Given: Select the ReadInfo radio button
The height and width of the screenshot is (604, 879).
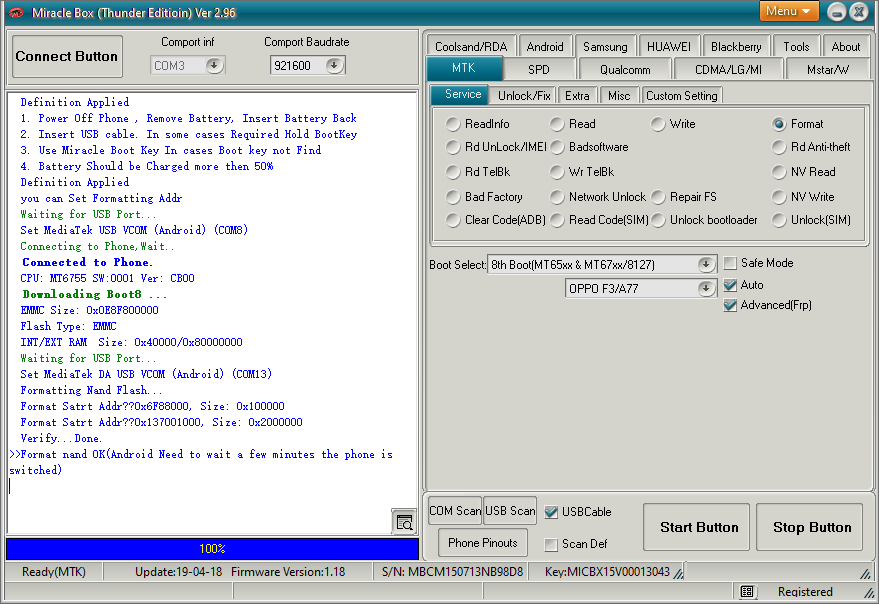Looking at the screenshot, I should (x=453, y=124).
